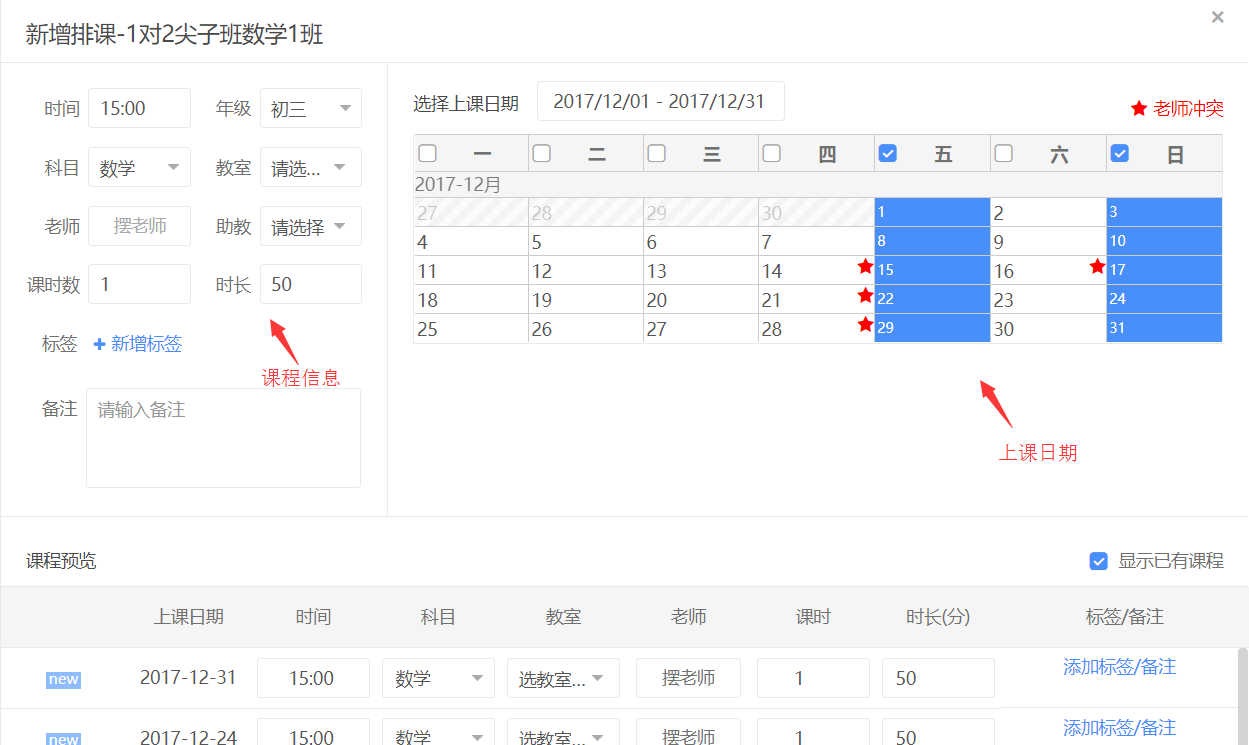
Task: Click the 课时数 input field
Action: tap(139, 284)
